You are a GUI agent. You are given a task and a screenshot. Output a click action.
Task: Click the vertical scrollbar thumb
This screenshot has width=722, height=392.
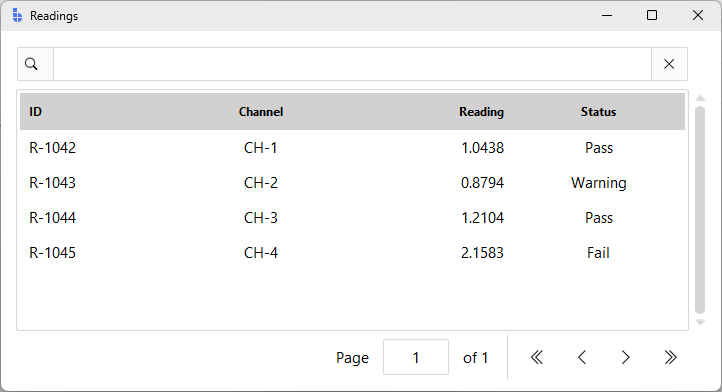pyautogui.click(x=700, y=210)
